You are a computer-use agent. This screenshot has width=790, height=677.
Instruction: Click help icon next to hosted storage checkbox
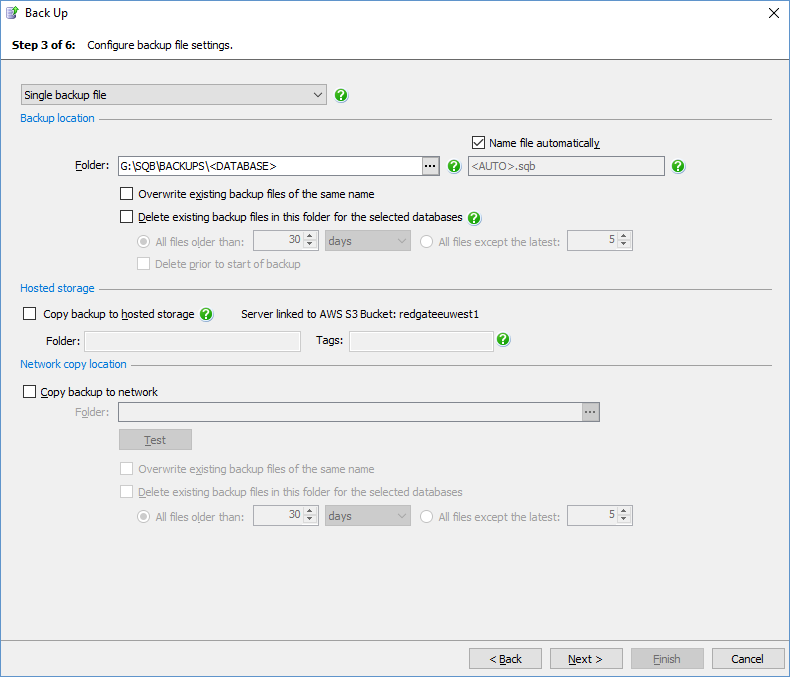pyautogui.click(x=206, y=314)
